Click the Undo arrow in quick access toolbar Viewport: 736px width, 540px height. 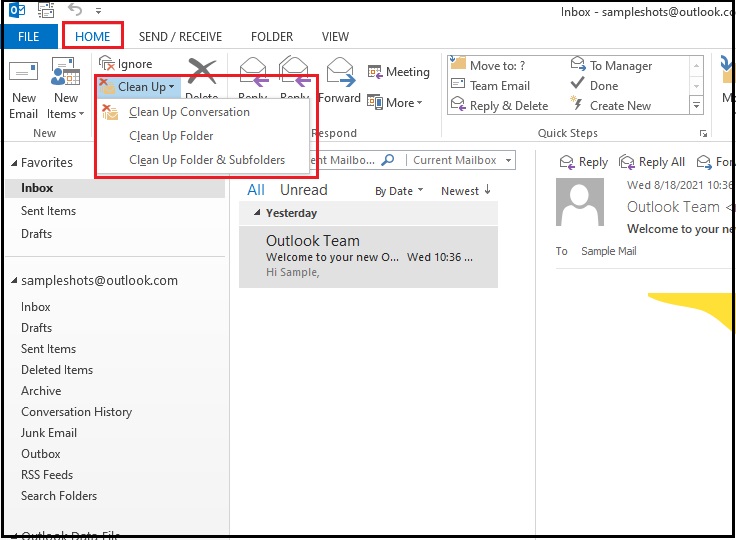coord(75,9)
